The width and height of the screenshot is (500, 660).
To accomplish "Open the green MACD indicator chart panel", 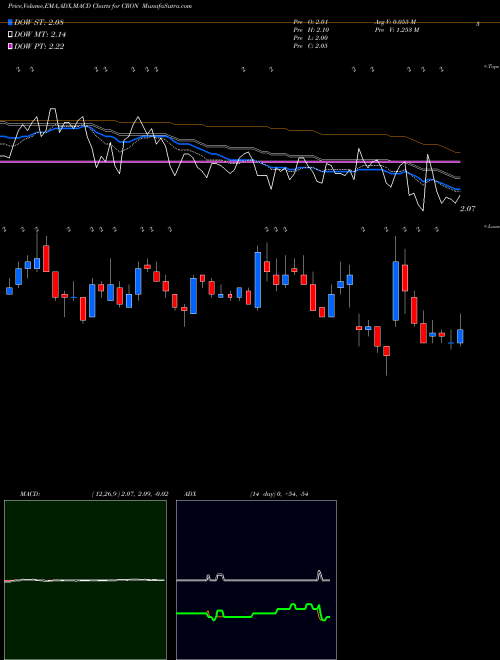I will (85, 580).
